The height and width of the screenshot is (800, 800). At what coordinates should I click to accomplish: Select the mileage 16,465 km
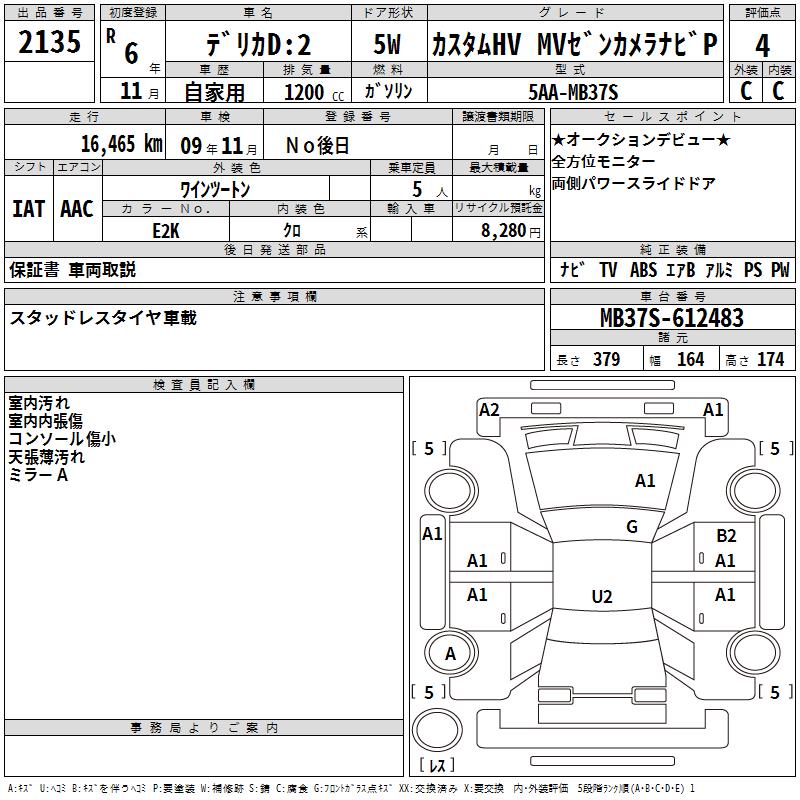pyautogui.click(x=122, y=144)
